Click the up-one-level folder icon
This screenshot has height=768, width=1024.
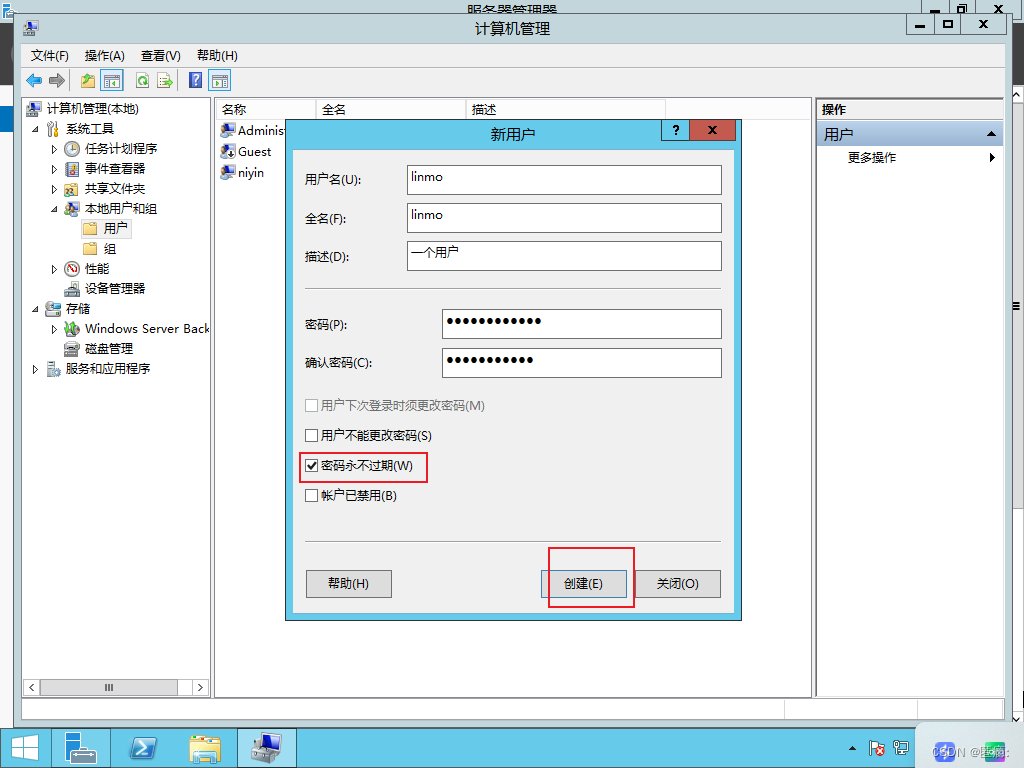pyautogui.click(x=88, y=81)
